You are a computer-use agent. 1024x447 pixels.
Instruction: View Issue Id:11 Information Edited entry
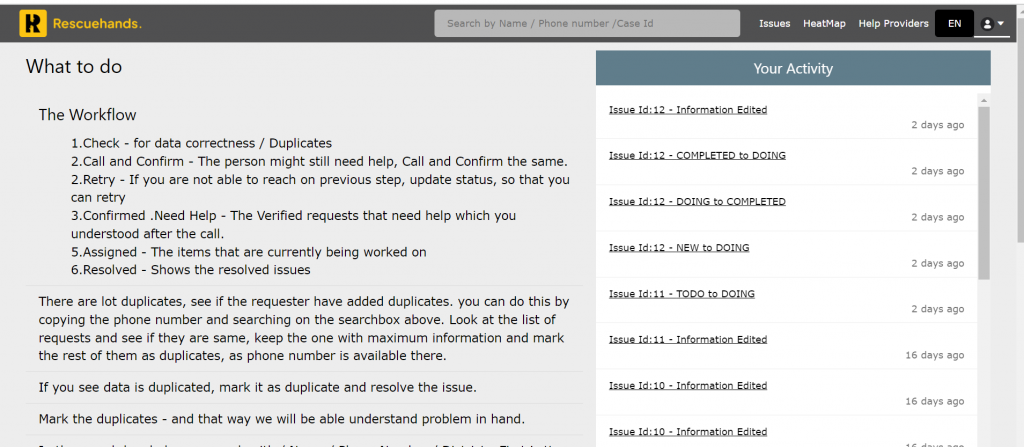point(688,340)
